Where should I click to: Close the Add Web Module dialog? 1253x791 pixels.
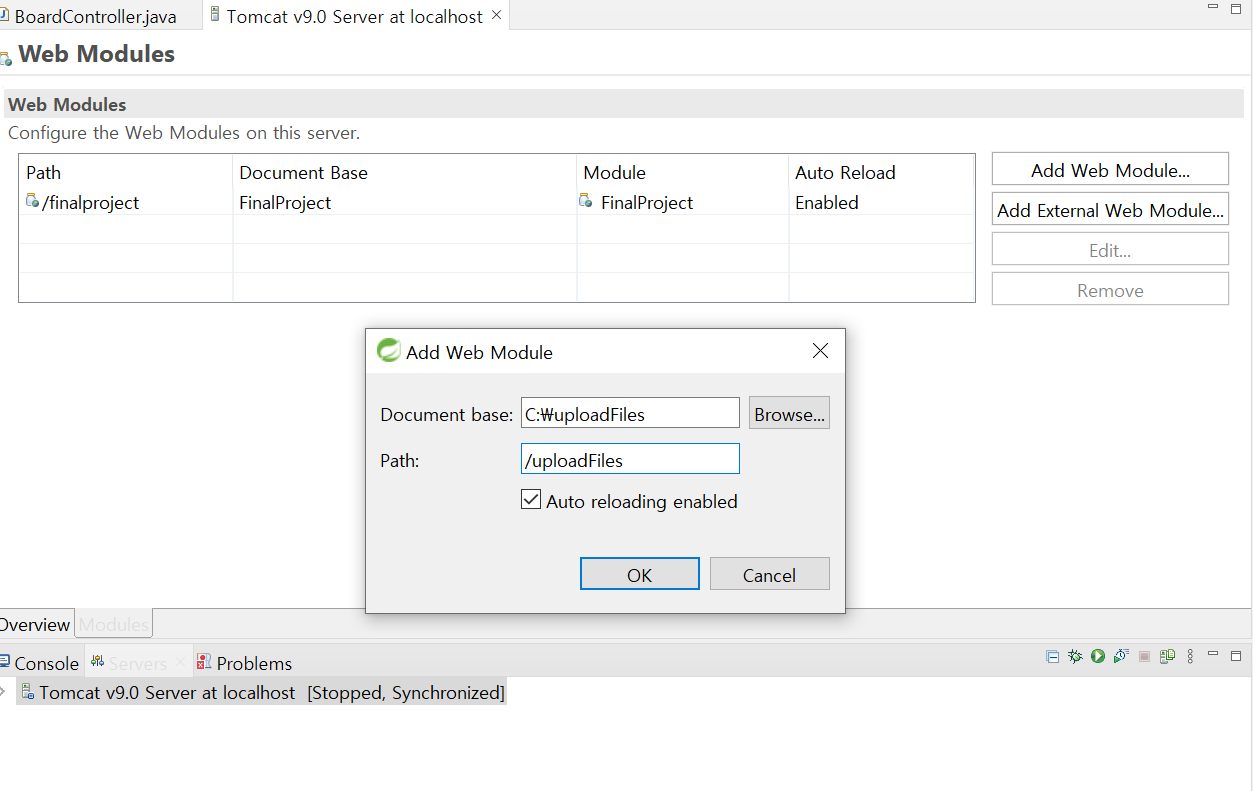click(820, 351)
